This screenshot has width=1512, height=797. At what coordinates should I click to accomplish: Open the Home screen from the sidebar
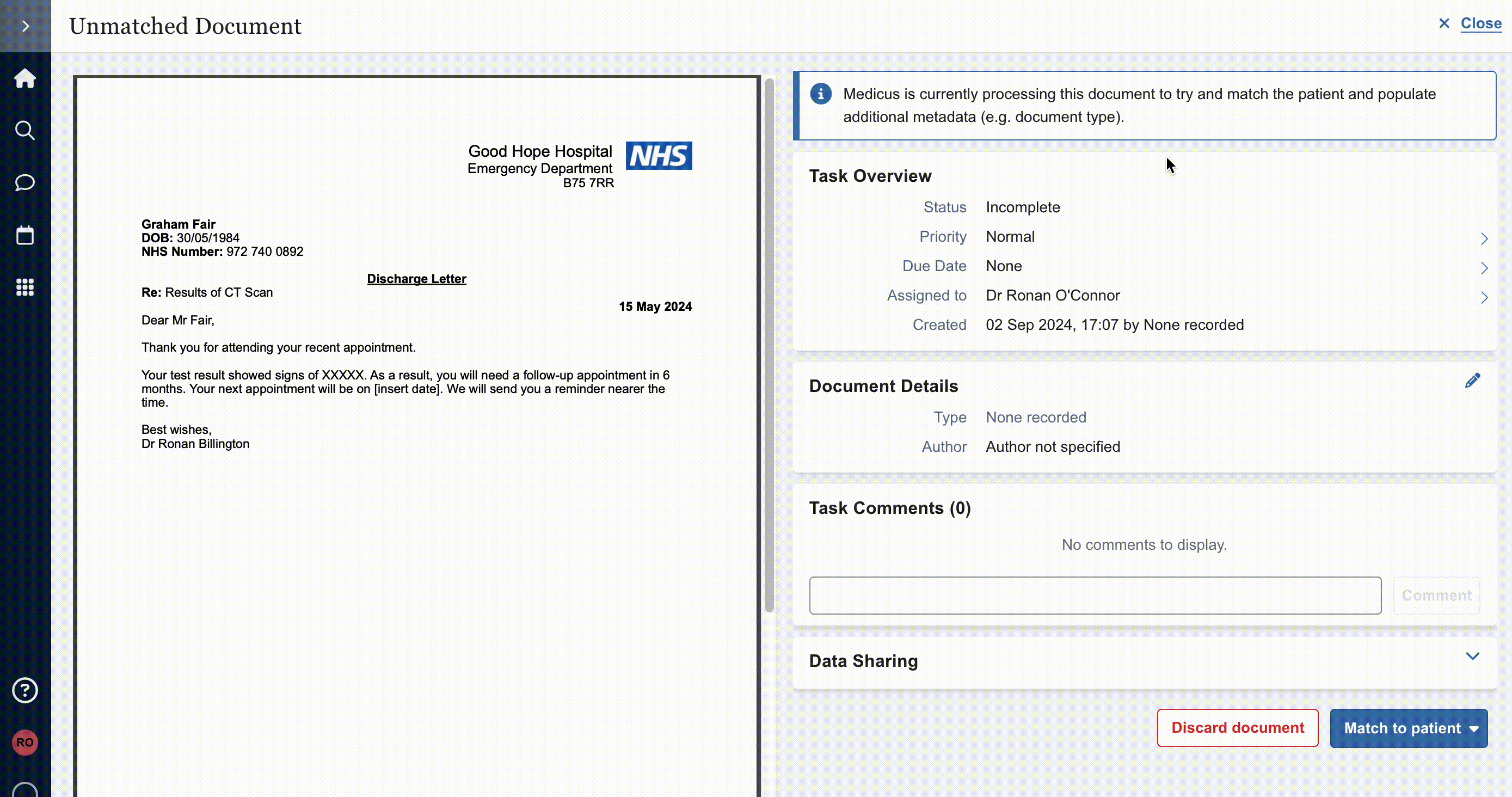pos(25,78)
